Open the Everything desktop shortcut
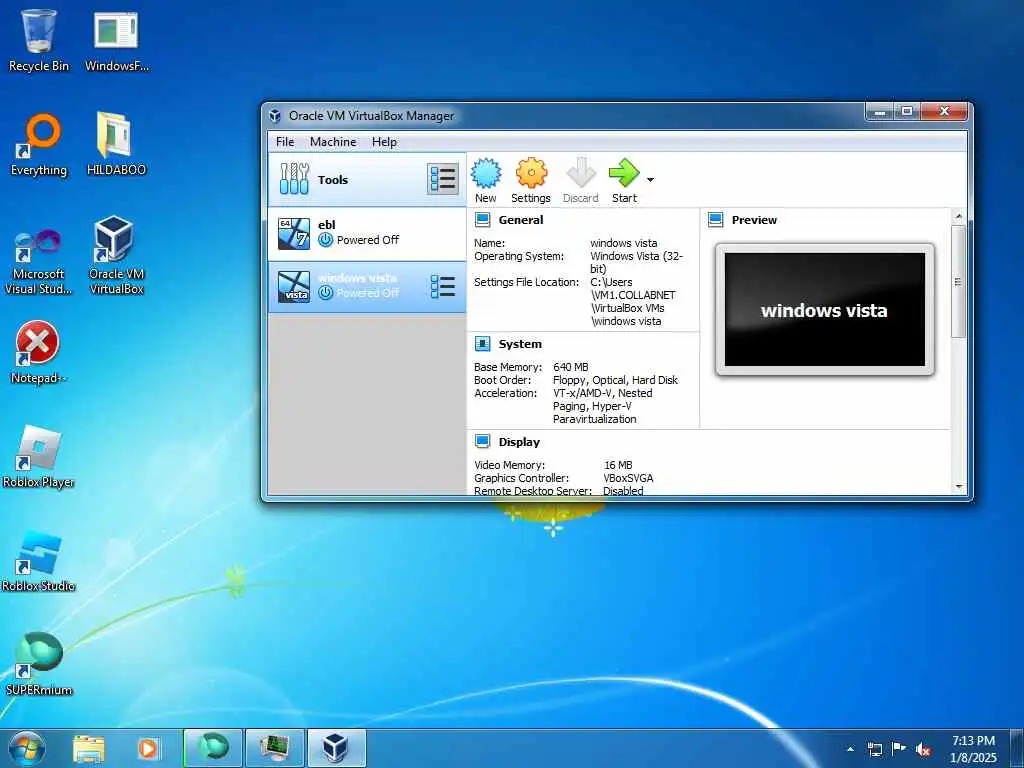 pyautogui.click(x=39, y=145)
